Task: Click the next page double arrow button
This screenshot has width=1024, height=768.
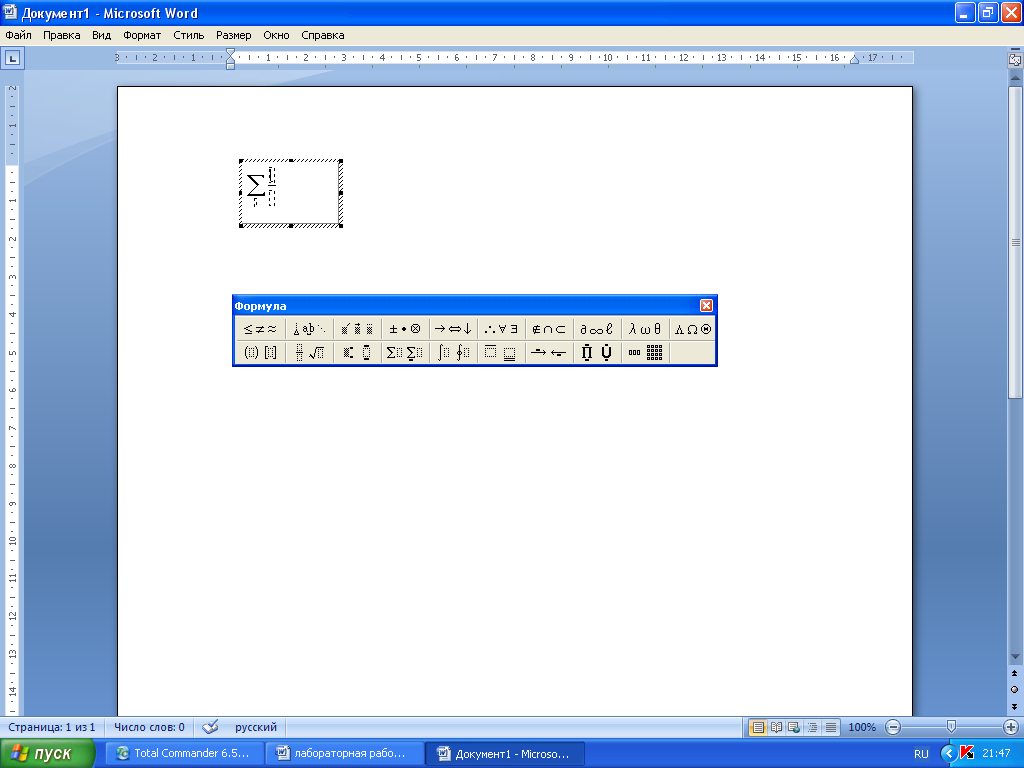Action: [1015, 707]
